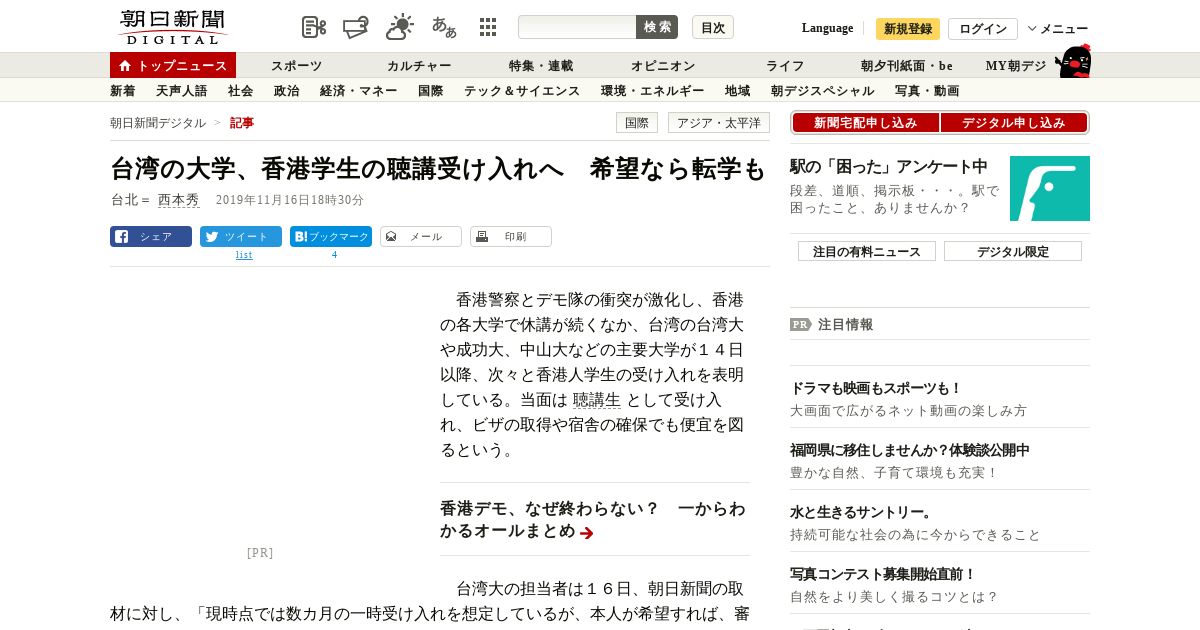Open 香港デモ、なぜ終わらない？ summary link

point(593,519)
